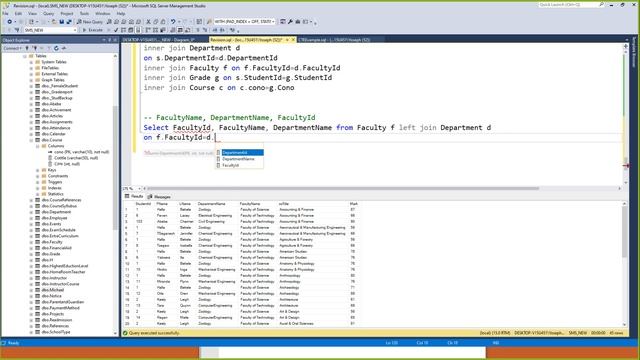Expand the dbo.Department table node
The width and height of the screenshot is (640, 360).
(31, 212)
